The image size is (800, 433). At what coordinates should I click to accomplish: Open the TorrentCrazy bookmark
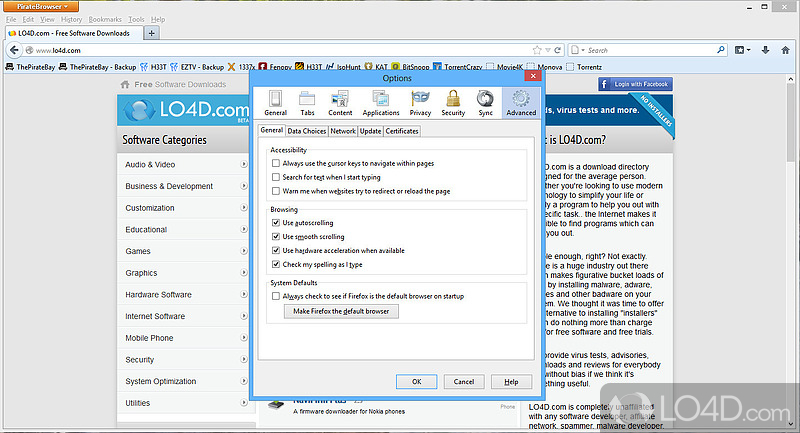coord(458,67)
